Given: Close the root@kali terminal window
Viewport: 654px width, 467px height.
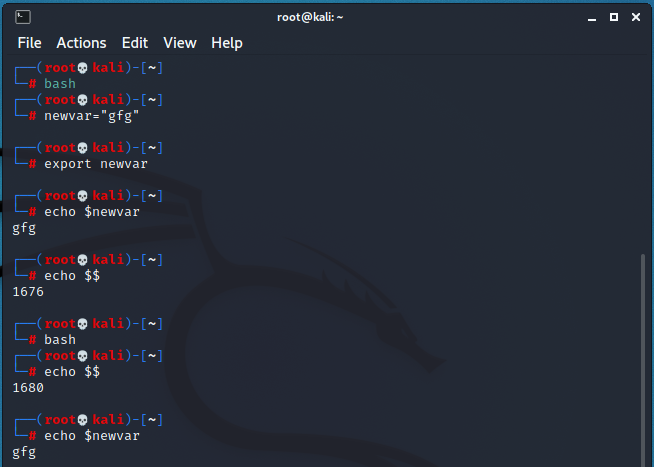Looking at the screenshot, I should 637,17.
